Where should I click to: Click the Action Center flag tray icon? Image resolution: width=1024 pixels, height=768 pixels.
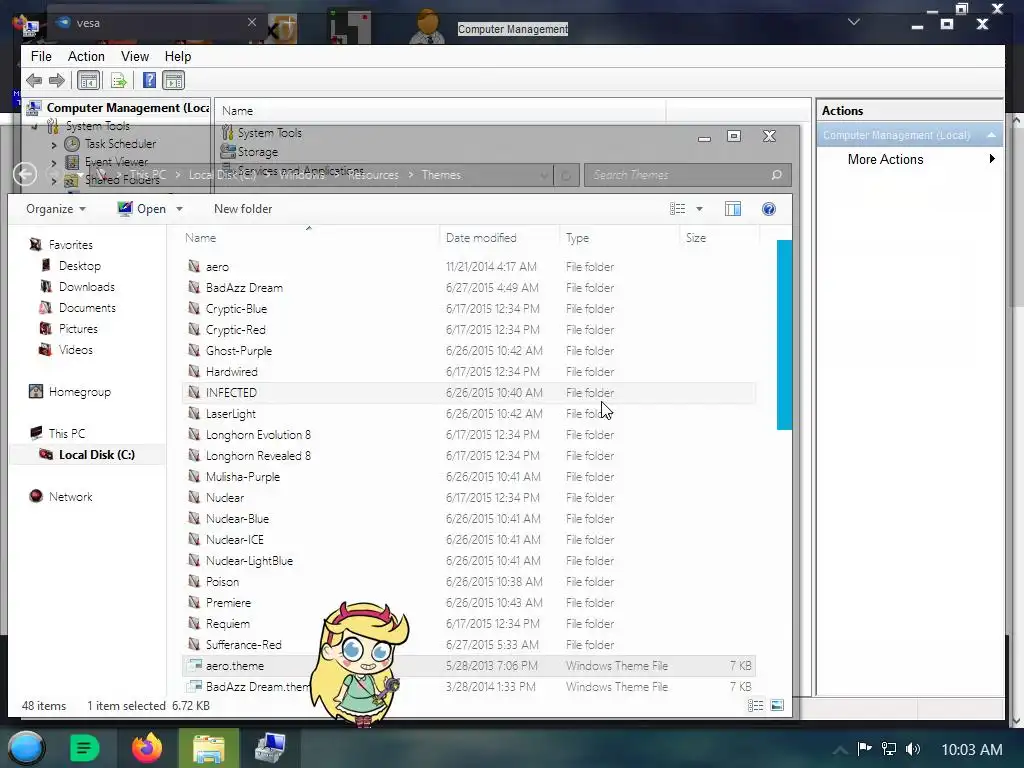(865, 749)
